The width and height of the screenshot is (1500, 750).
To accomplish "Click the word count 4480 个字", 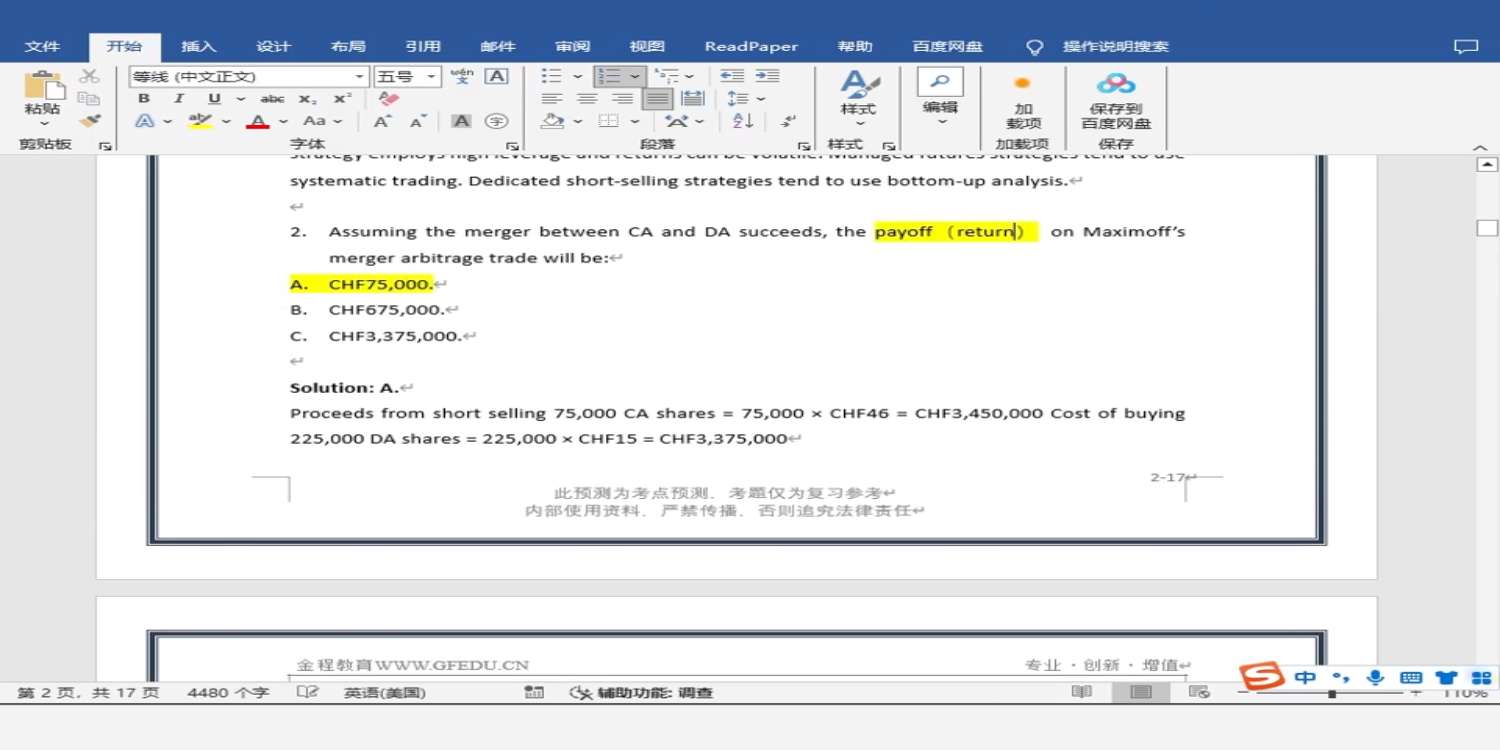I will [x=228, y=692].
